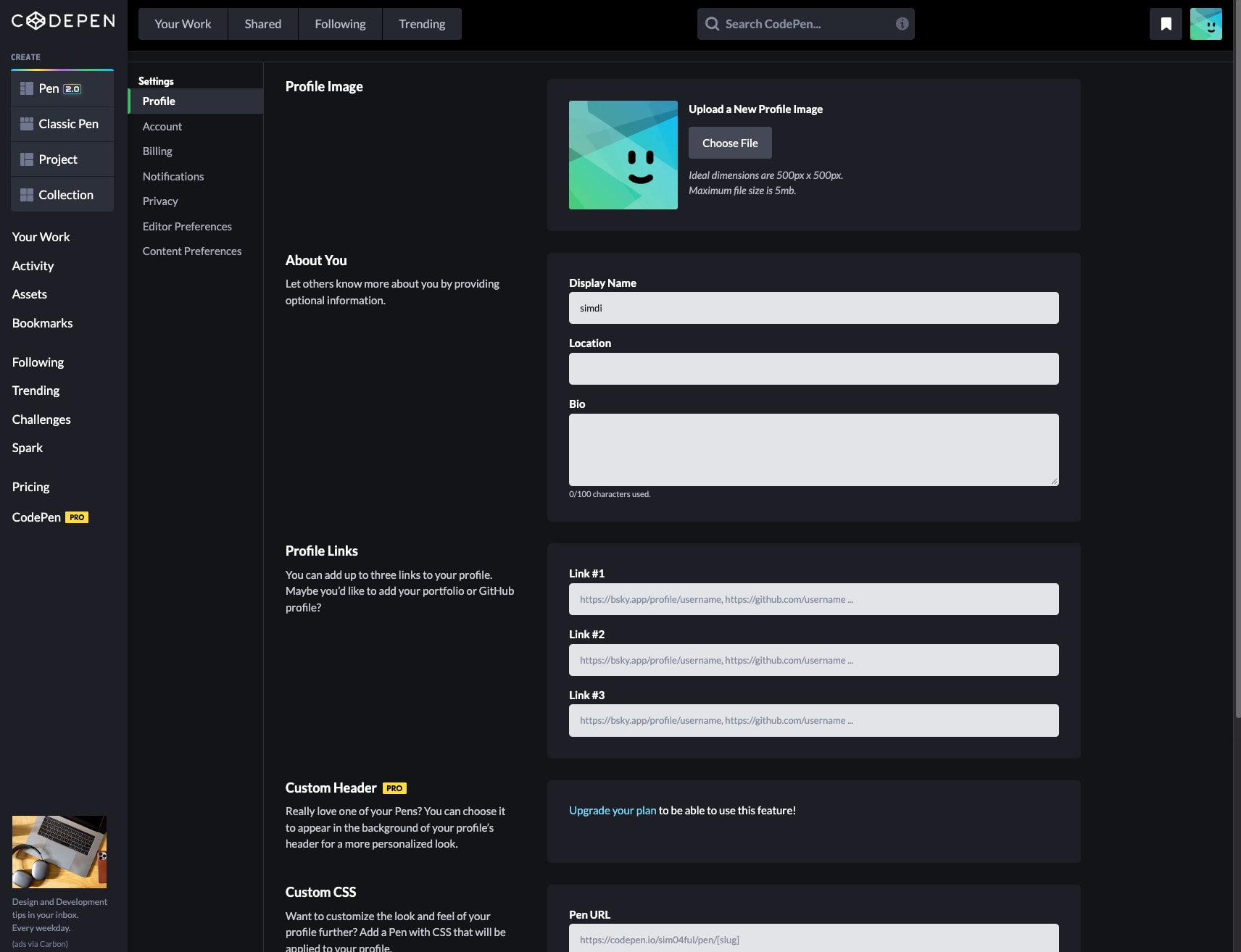Click the Pen URL input
This screenshot has height=952, width=1241.
[813, 938]
